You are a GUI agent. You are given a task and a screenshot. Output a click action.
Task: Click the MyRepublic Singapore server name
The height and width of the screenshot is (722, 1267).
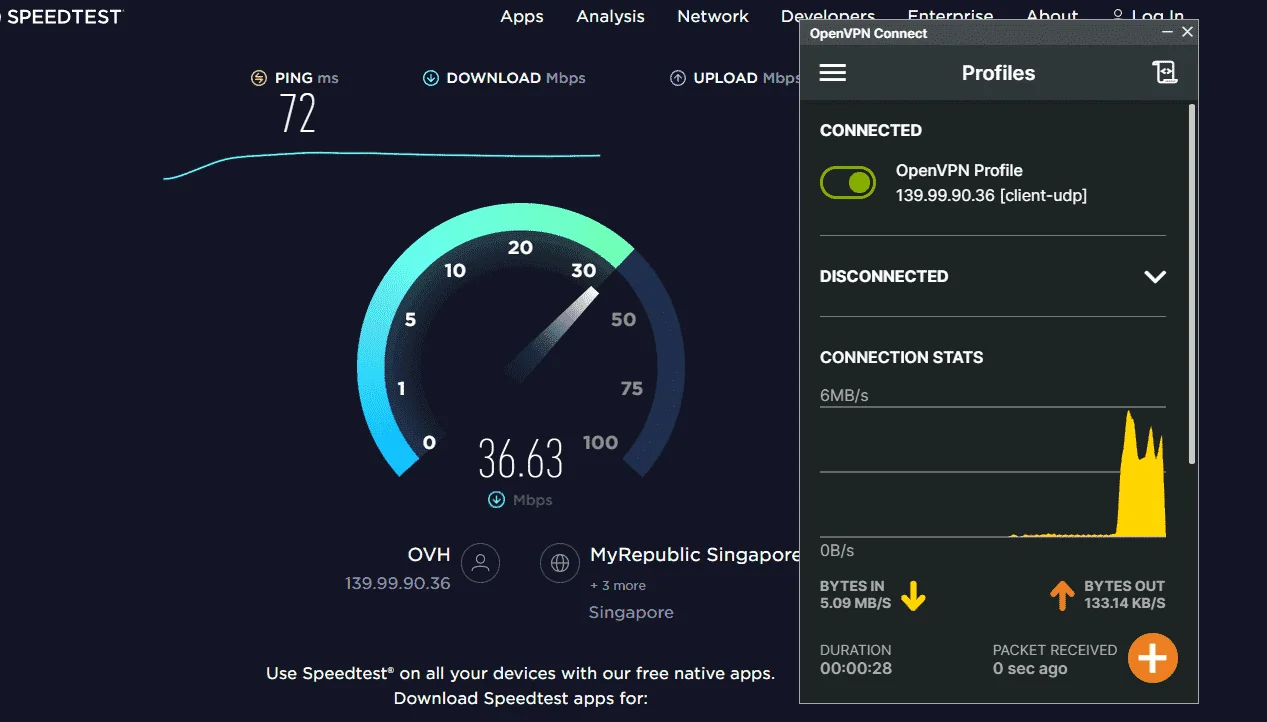(x=694, y=554)
